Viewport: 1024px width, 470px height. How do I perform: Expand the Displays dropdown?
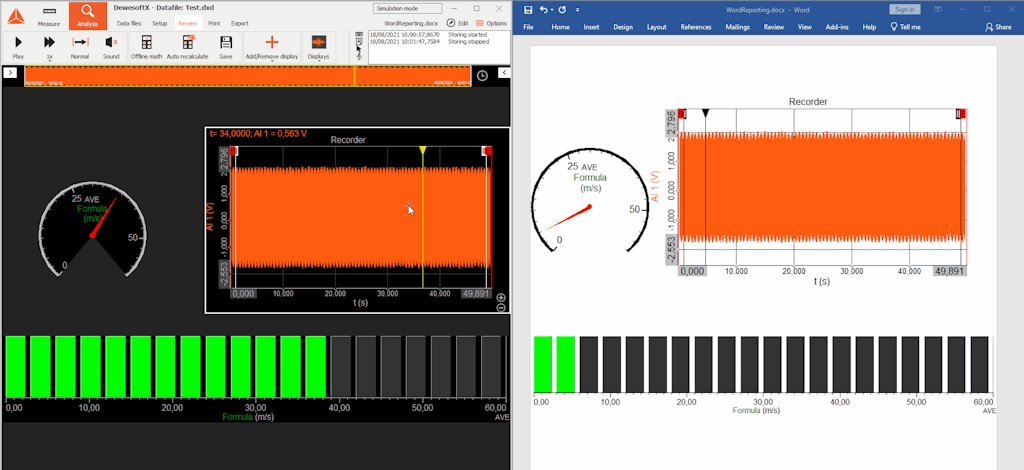click(319, 47)
